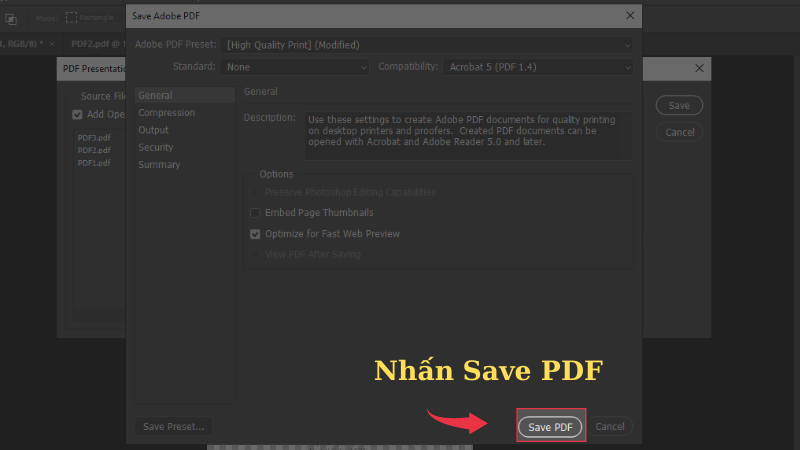Select PDF2.pdf in the source files list
The height and width of the screenshot is (450, 800).
click(94, 151)
